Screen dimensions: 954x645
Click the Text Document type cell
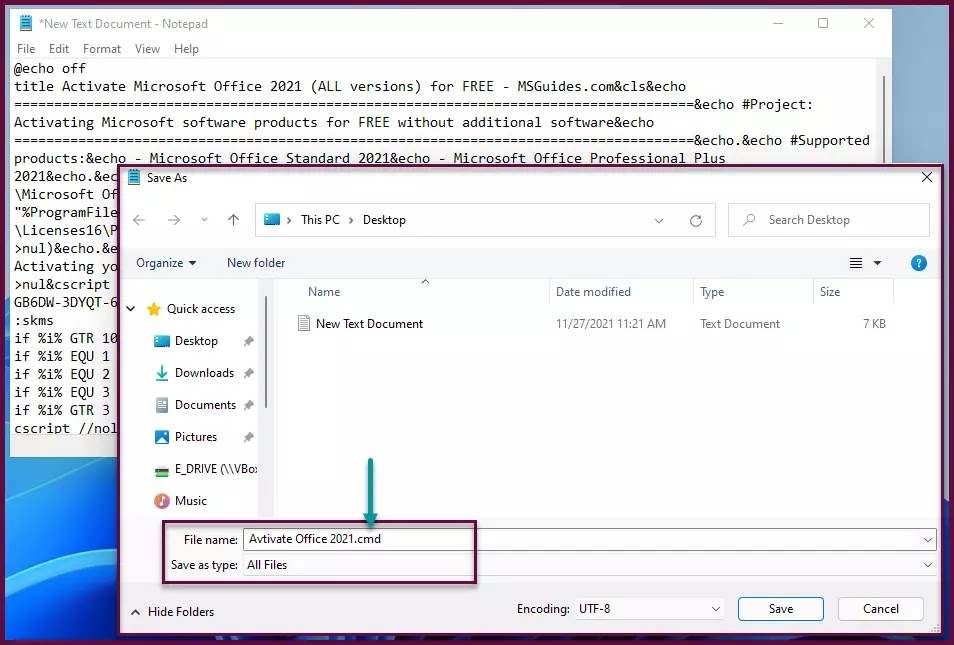pos(740,324)
